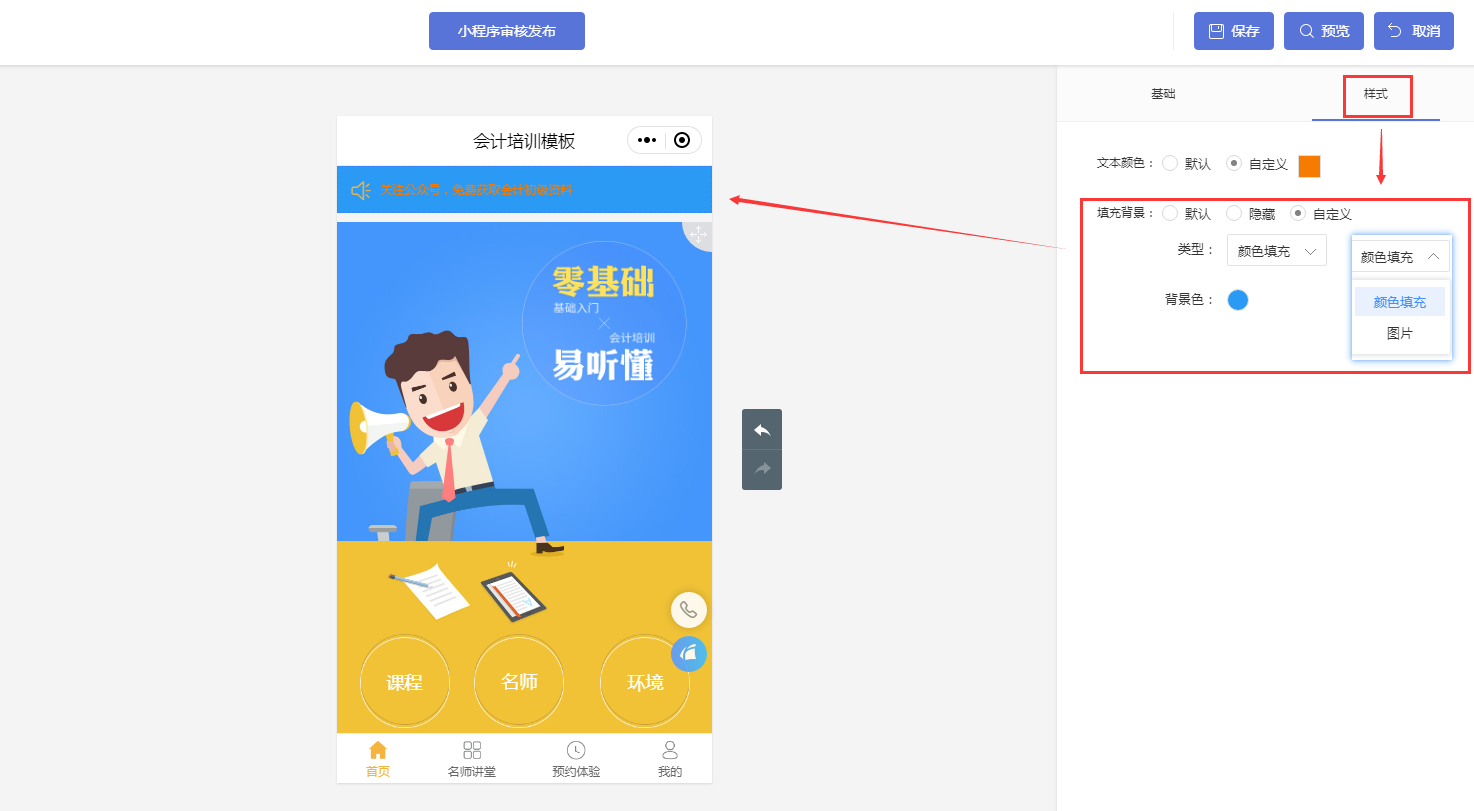
Task: Switch to the 基础 tab
Action: tap(1163, 94)
